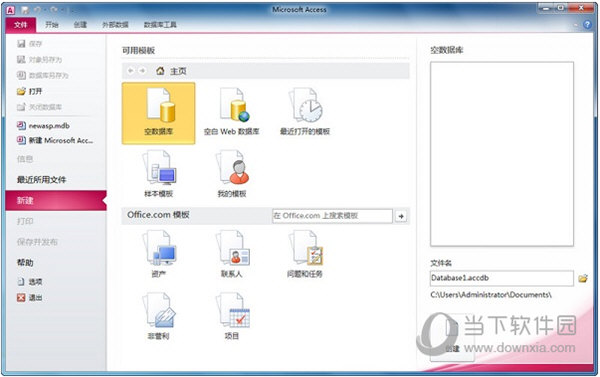
Task: Go forward with the right arrow
Action: (x=142, y=71)
